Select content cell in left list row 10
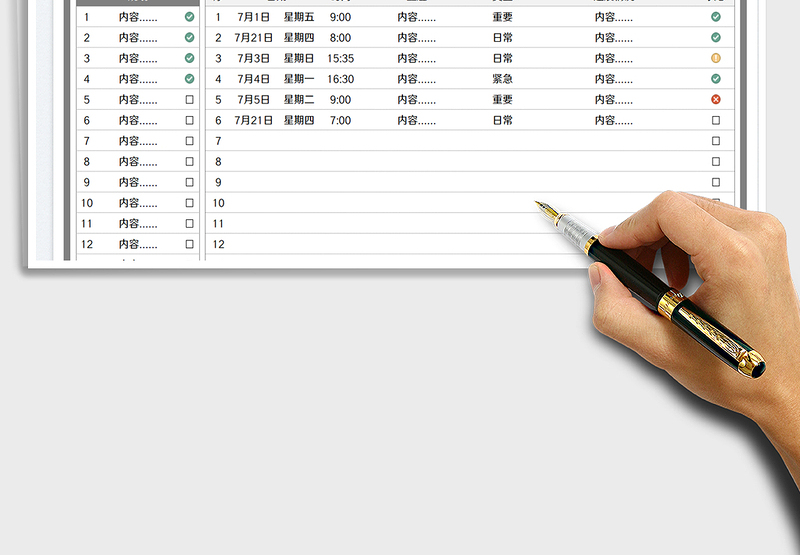 pyautogui.click(x=137, y=203)
